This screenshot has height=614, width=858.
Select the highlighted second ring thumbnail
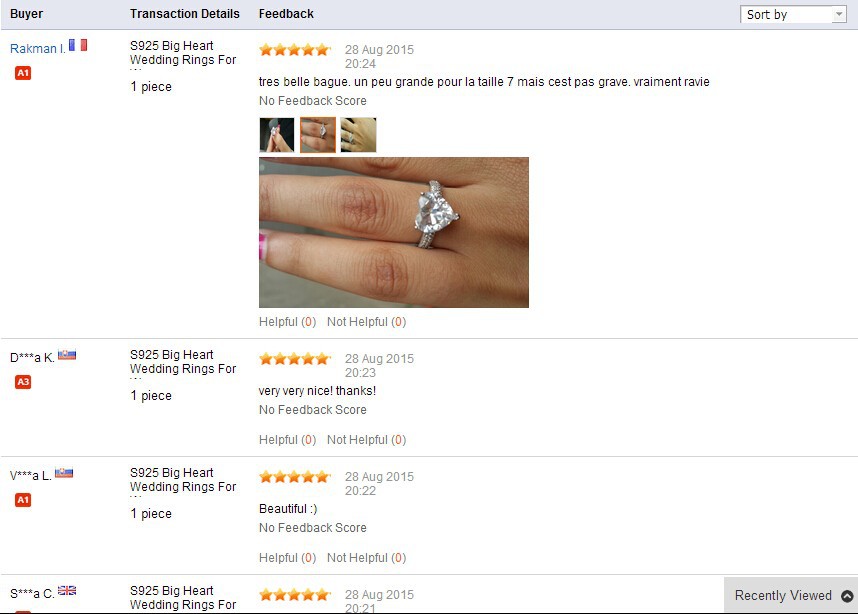click(x=318, y=135)
